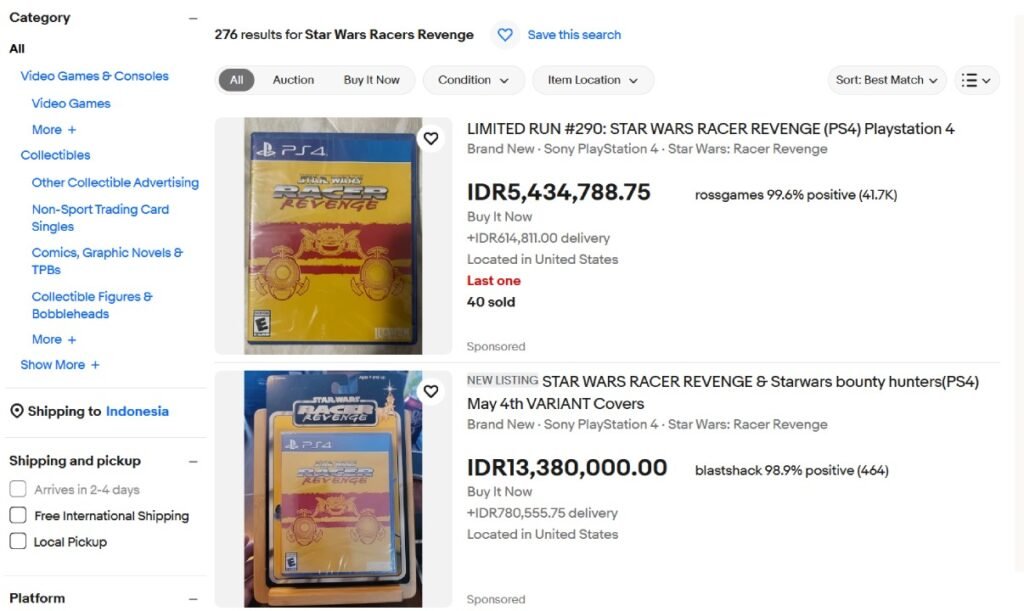Screen dimensions: 1024x611
Task: Open the Condition filter dropdown
Action: pos(473,80)
